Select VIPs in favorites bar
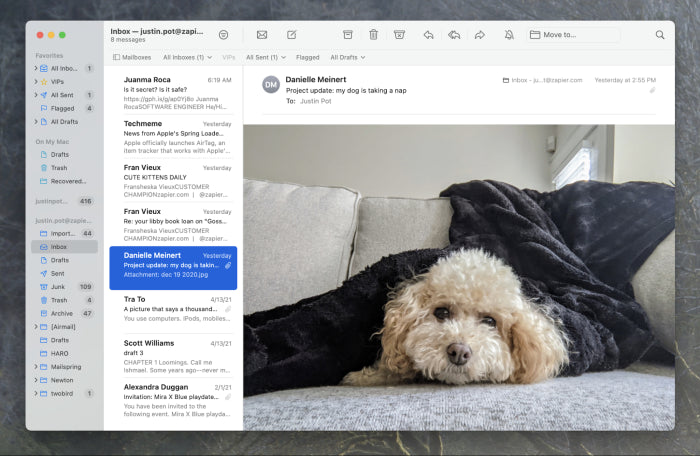The width and height of the screenshot is (700, 456). pos(229,57)
